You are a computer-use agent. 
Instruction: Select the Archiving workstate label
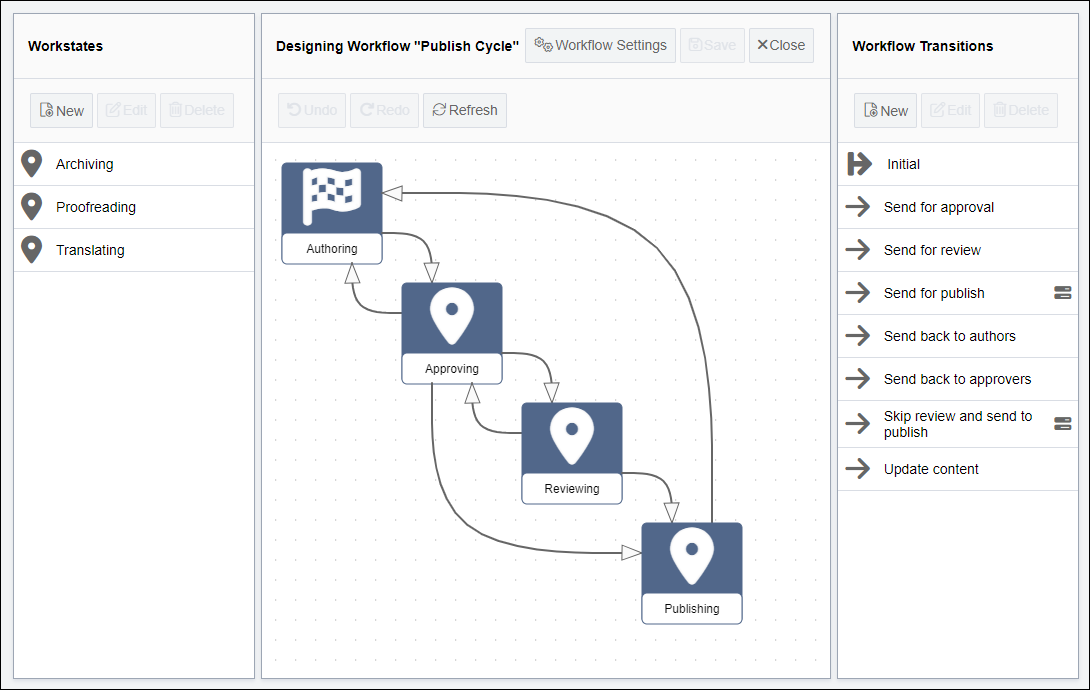tap(85, 164)
